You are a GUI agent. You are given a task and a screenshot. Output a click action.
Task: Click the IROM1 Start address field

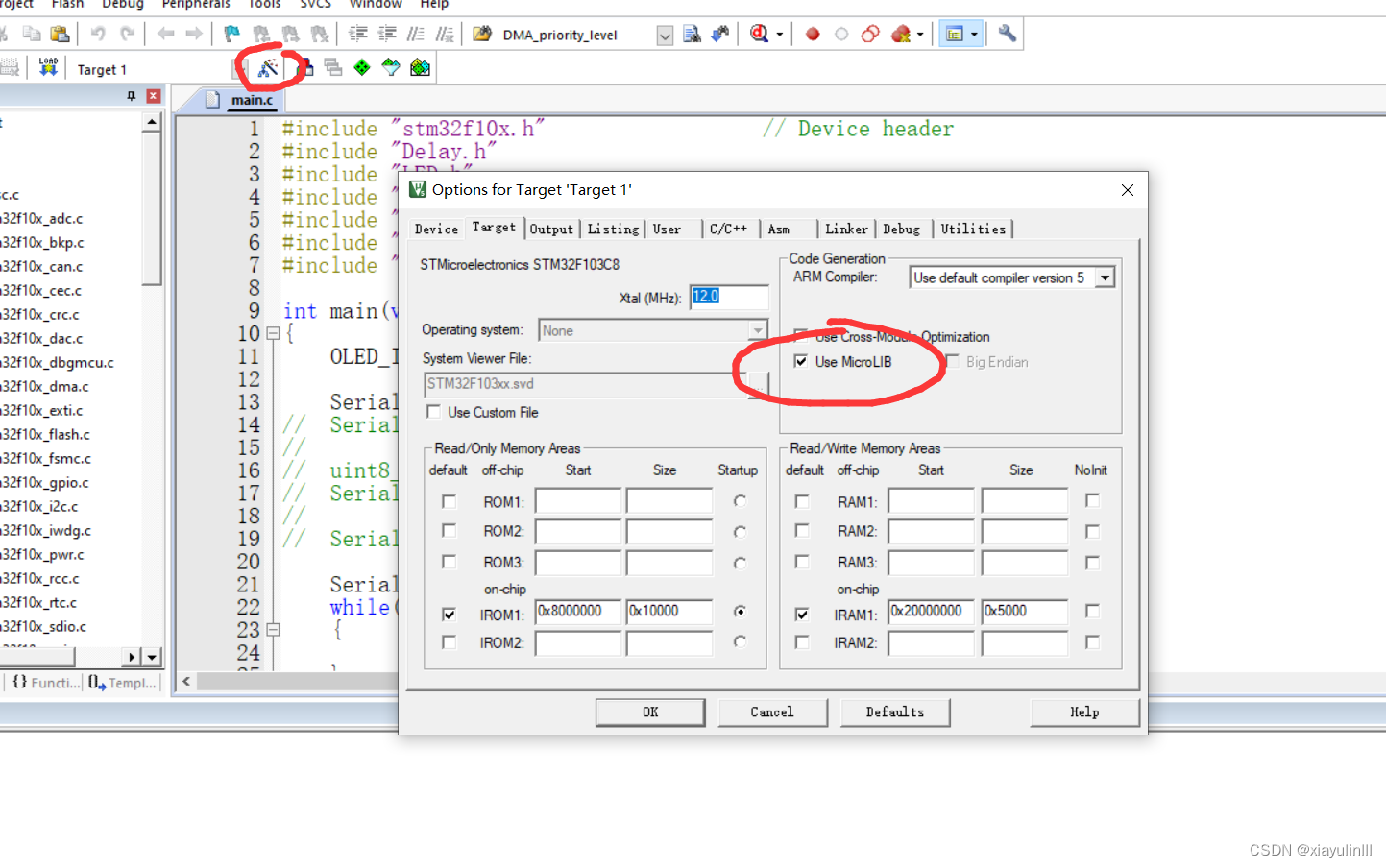point(578,612)
